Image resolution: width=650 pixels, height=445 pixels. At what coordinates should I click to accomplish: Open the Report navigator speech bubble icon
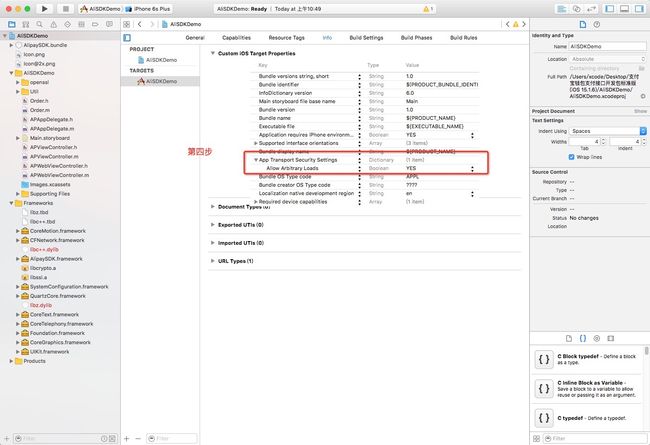coord(109,24)
